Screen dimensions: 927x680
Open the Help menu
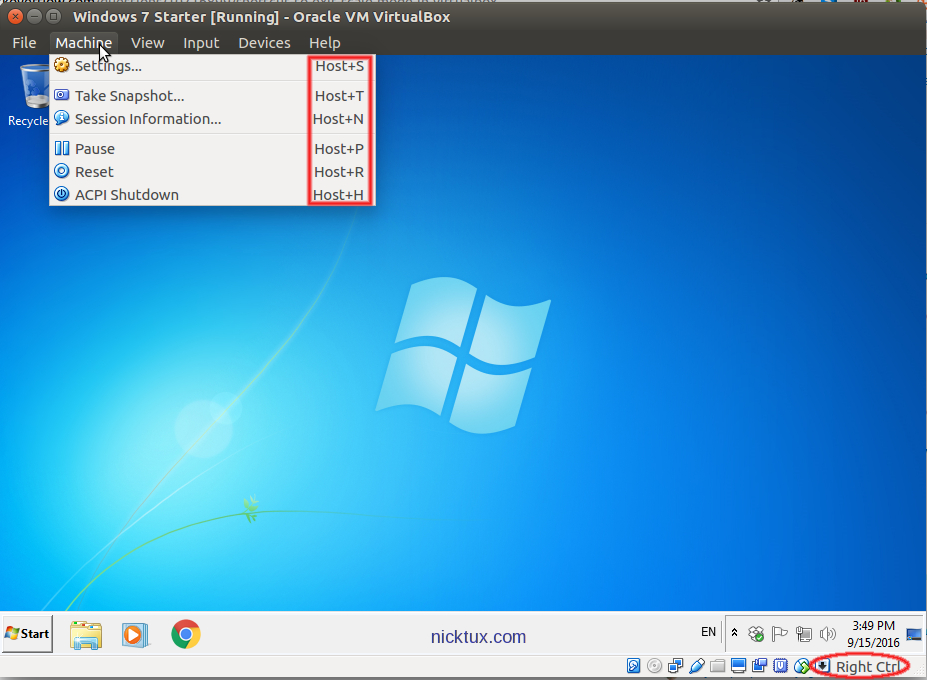pos(324,43)
